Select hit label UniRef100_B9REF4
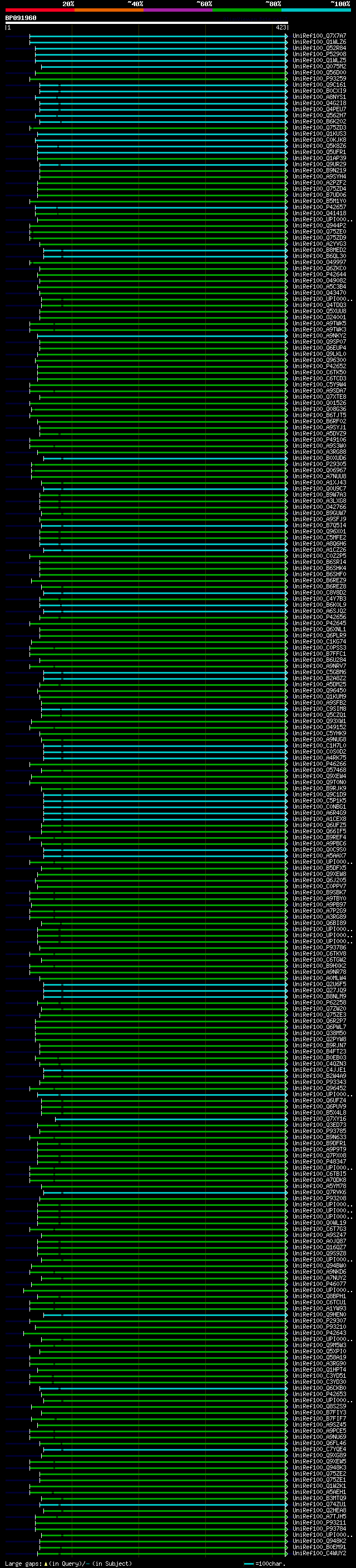 pyautogui.click(x=319, y=837)
